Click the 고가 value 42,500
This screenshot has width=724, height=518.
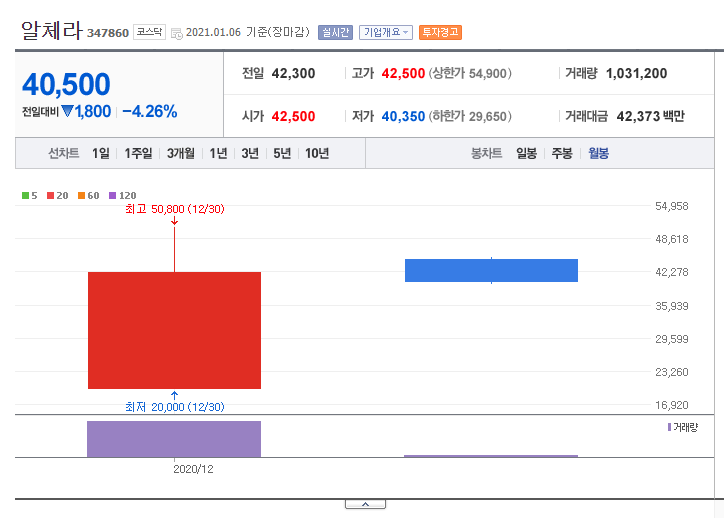(403, 73)
